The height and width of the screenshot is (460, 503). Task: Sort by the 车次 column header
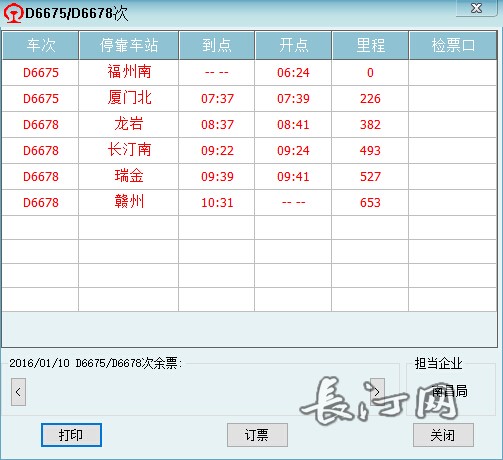click(41, 45)
